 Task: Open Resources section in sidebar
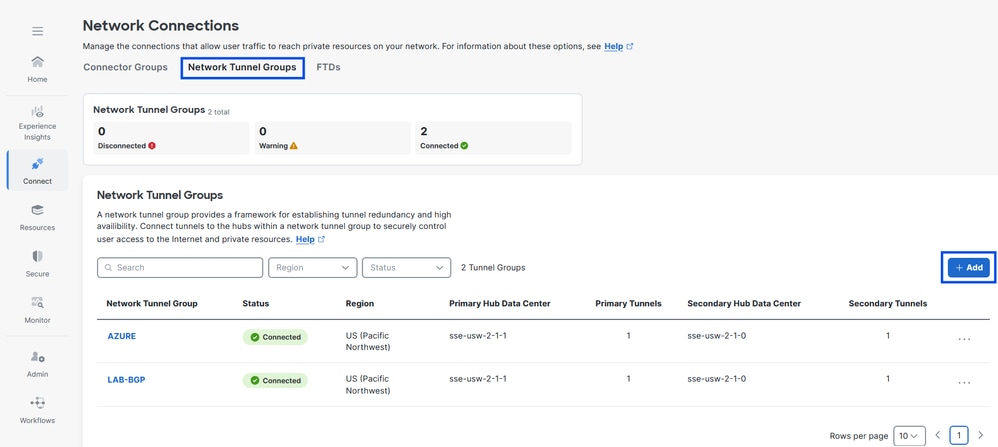(37, 217)
